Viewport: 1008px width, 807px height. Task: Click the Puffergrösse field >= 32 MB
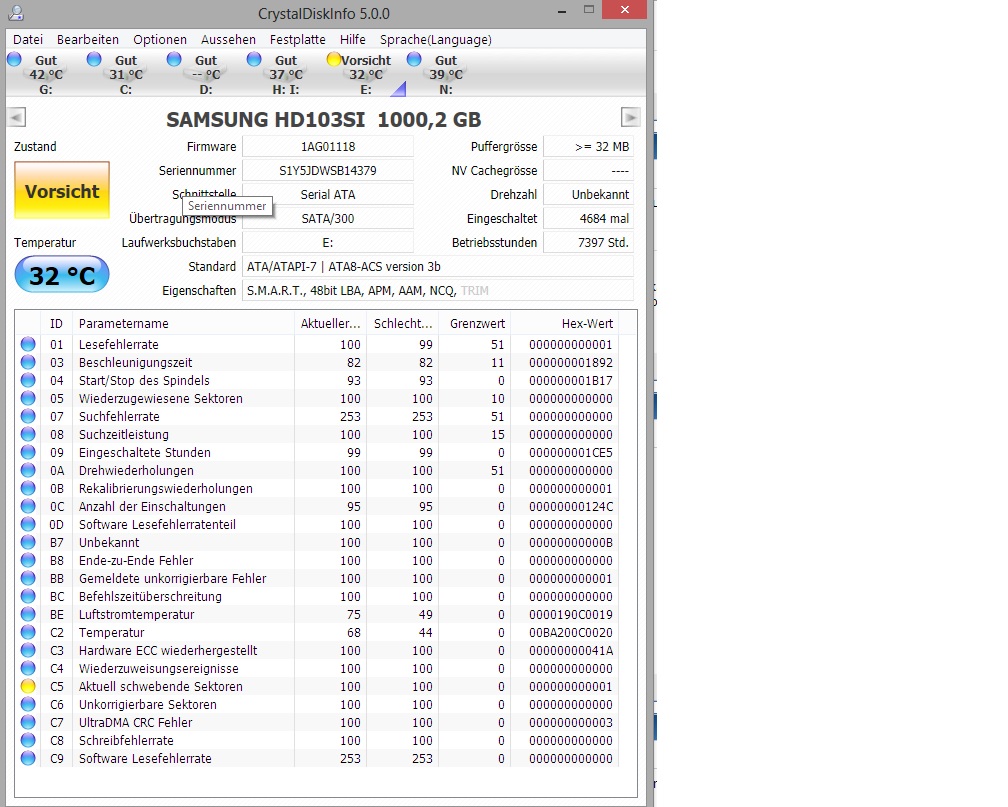point(588,147)
